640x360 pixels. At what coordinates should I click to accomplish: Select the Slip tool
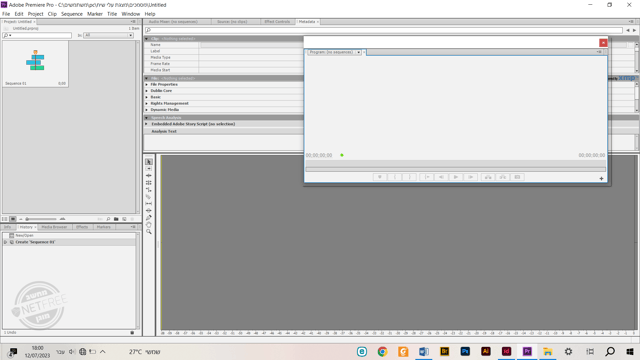tap(149, 203)
